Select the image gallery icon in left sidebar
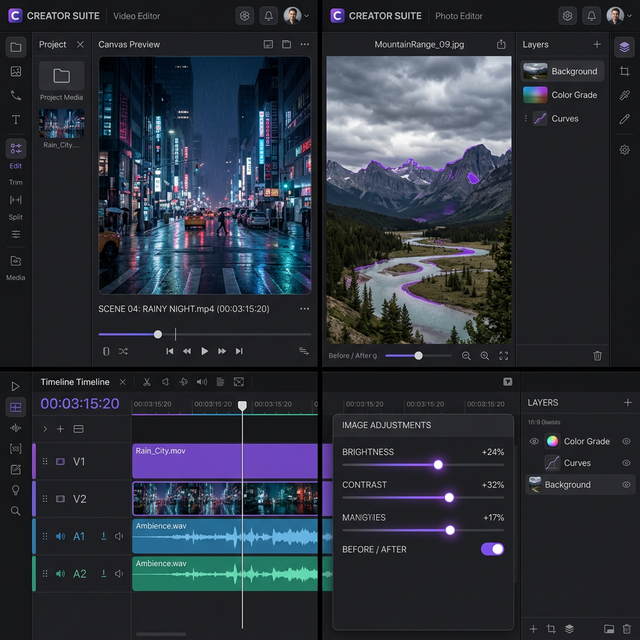 (16, 71)
